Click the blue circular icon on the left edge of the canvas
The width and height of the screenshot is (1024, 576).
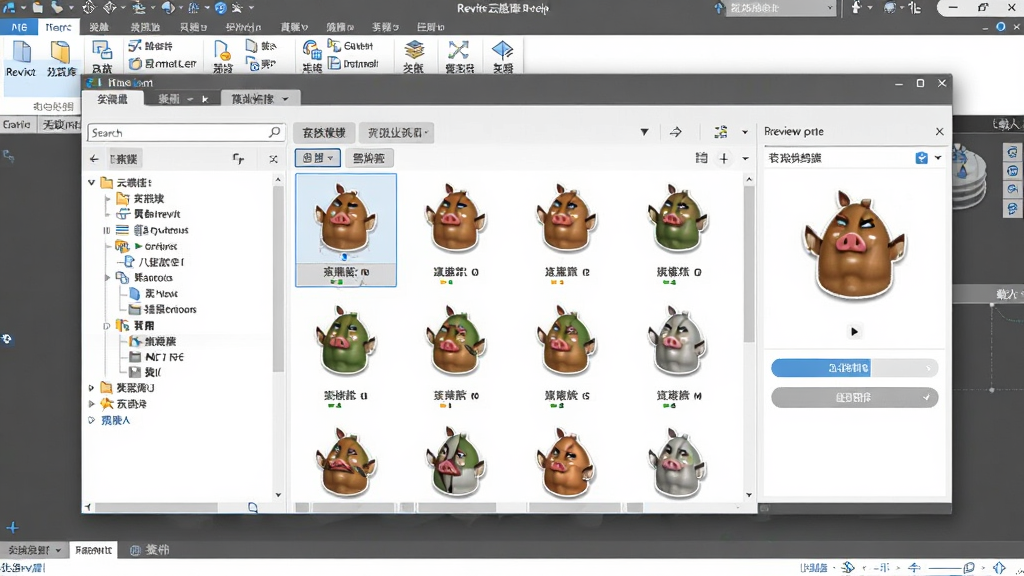(7, 338)
